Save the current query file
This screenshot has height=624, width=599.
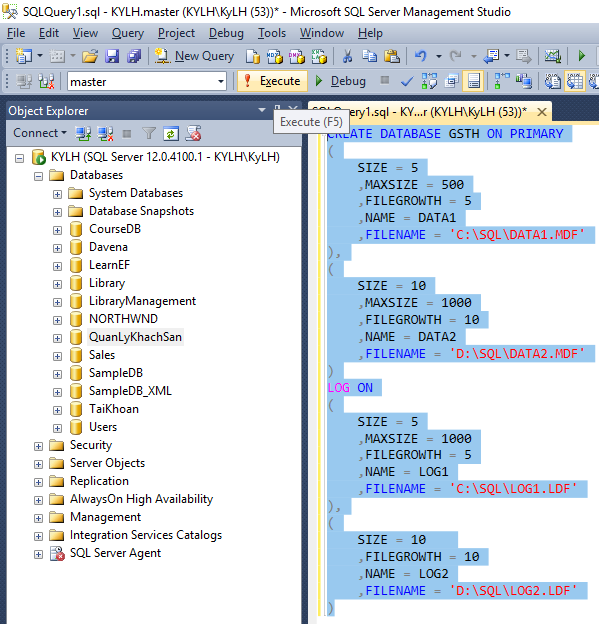pyautogui.click(x=112, y=56)
